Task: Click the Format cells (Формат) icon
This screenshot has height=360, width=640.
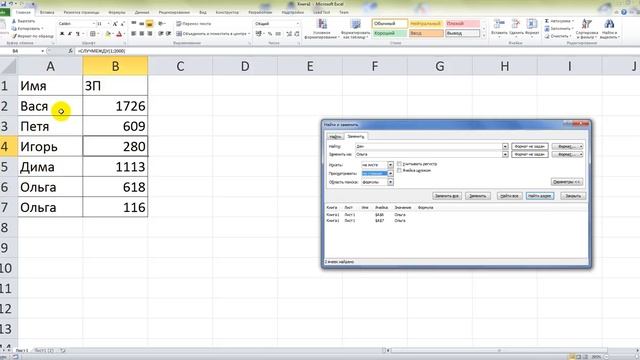Action: coord(531,24)
